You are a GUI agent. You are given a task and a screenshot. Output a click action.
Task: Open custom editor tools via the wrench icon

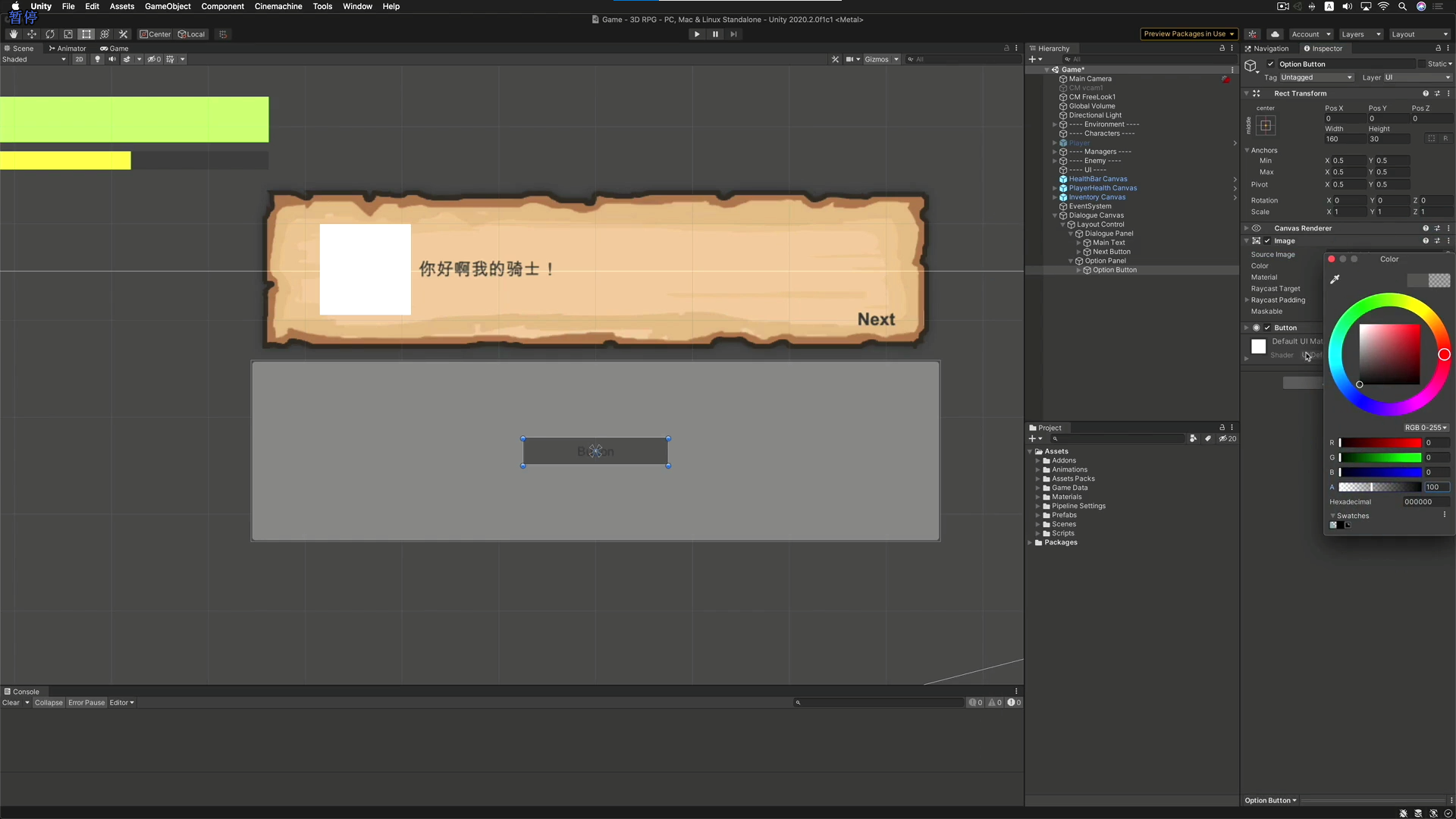(123, 34)
